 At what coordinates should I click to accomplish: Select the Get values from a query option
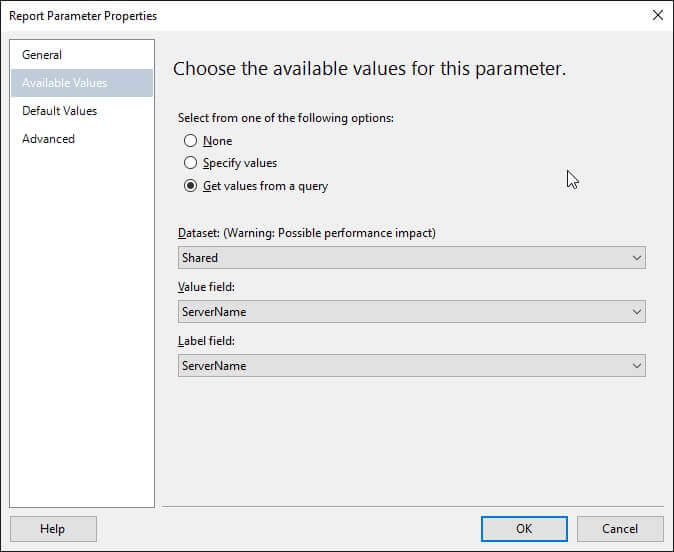click(x=191, y=186)
